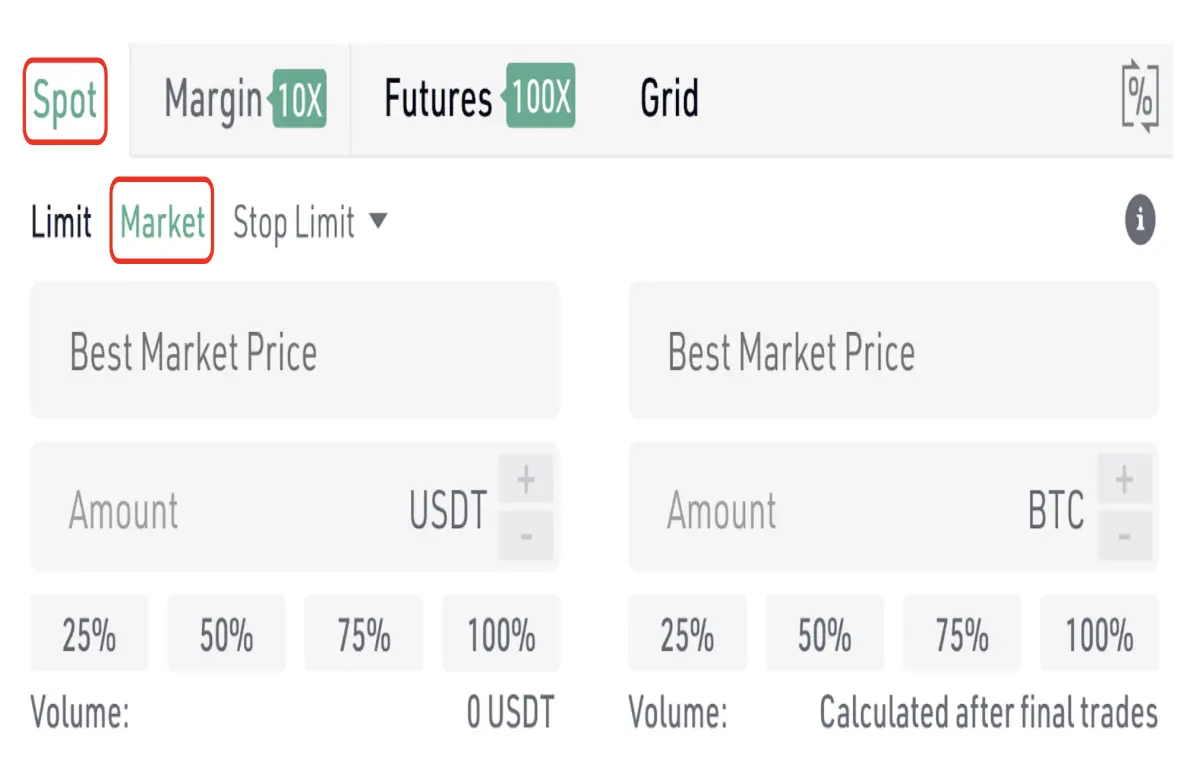Choose 100% of USDT balance
Image resolution: width=1200 pixels, height=780 pixels.
(x=501, y=634)
